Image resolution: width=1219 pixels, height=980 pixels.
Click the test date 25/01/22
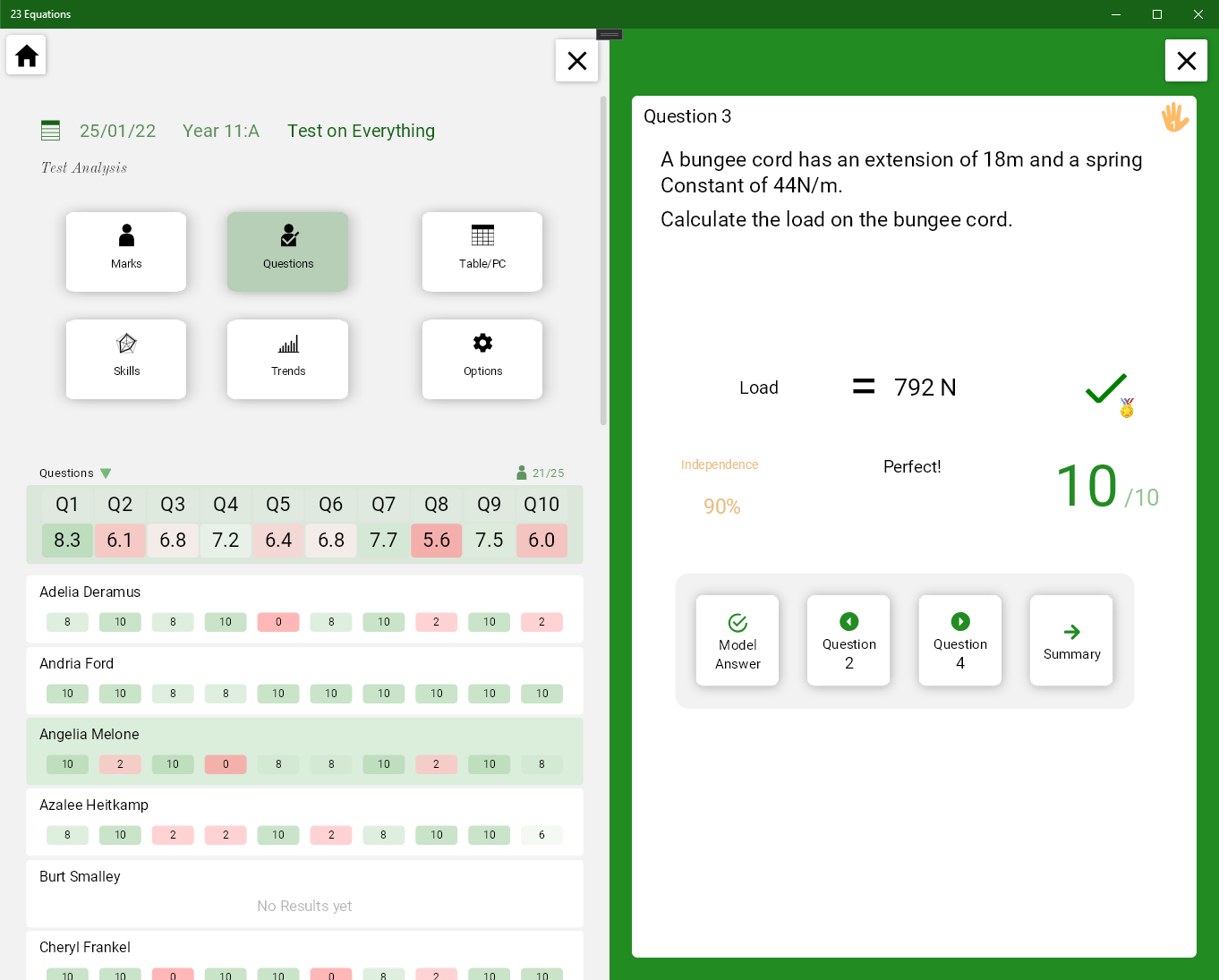117,131
